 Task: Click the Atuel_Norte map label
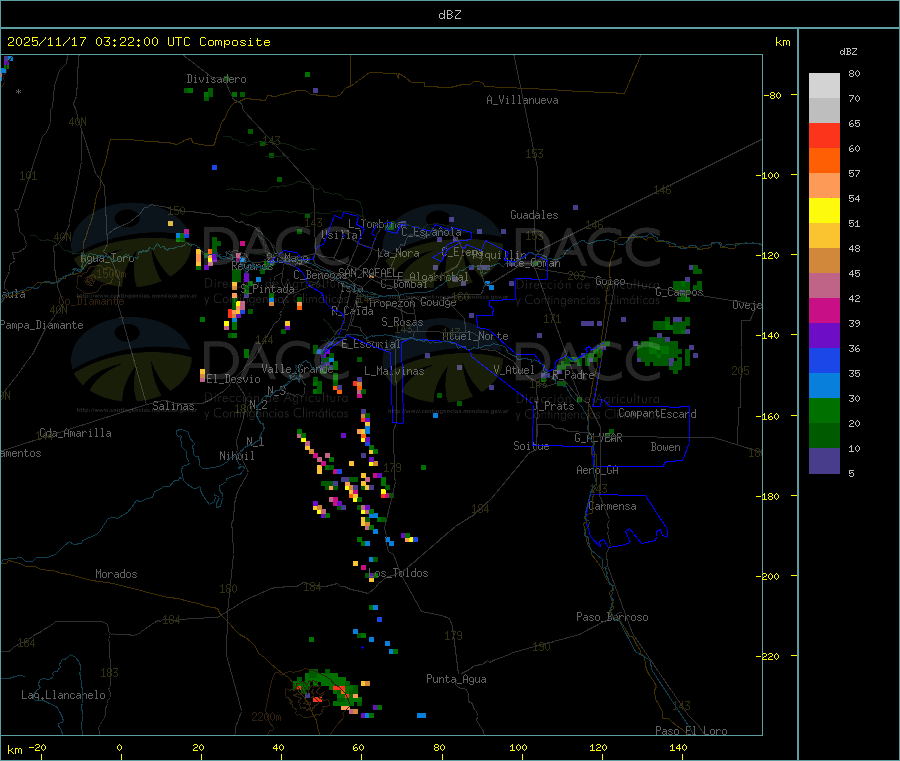475,336
